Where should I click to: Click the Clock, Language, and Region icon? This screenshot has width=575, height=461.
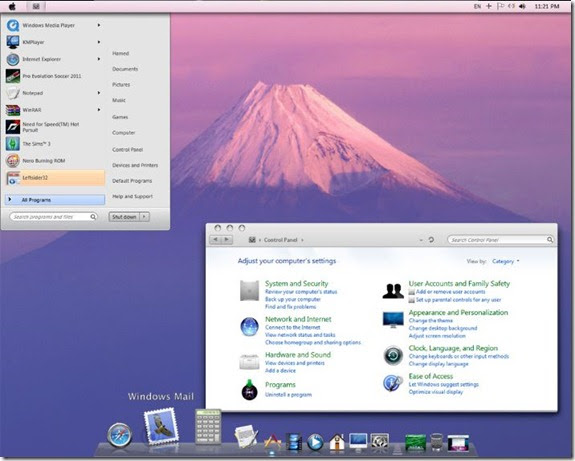point(393,355)
